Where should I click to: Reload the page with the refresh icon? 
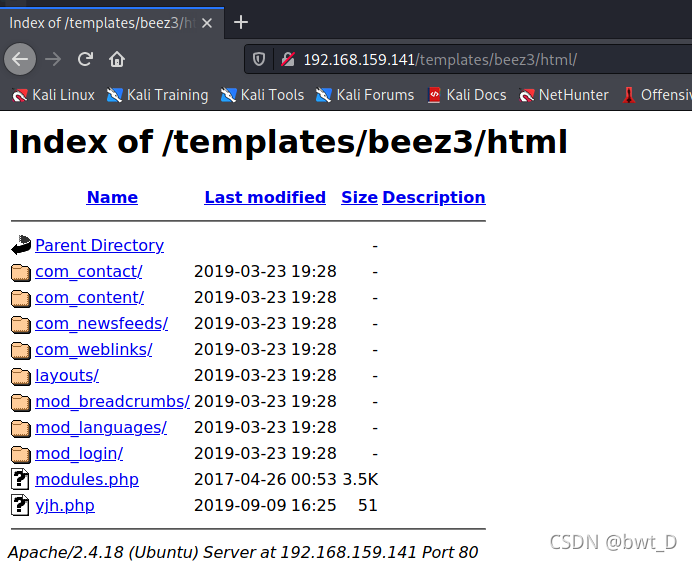coord(85,59)
